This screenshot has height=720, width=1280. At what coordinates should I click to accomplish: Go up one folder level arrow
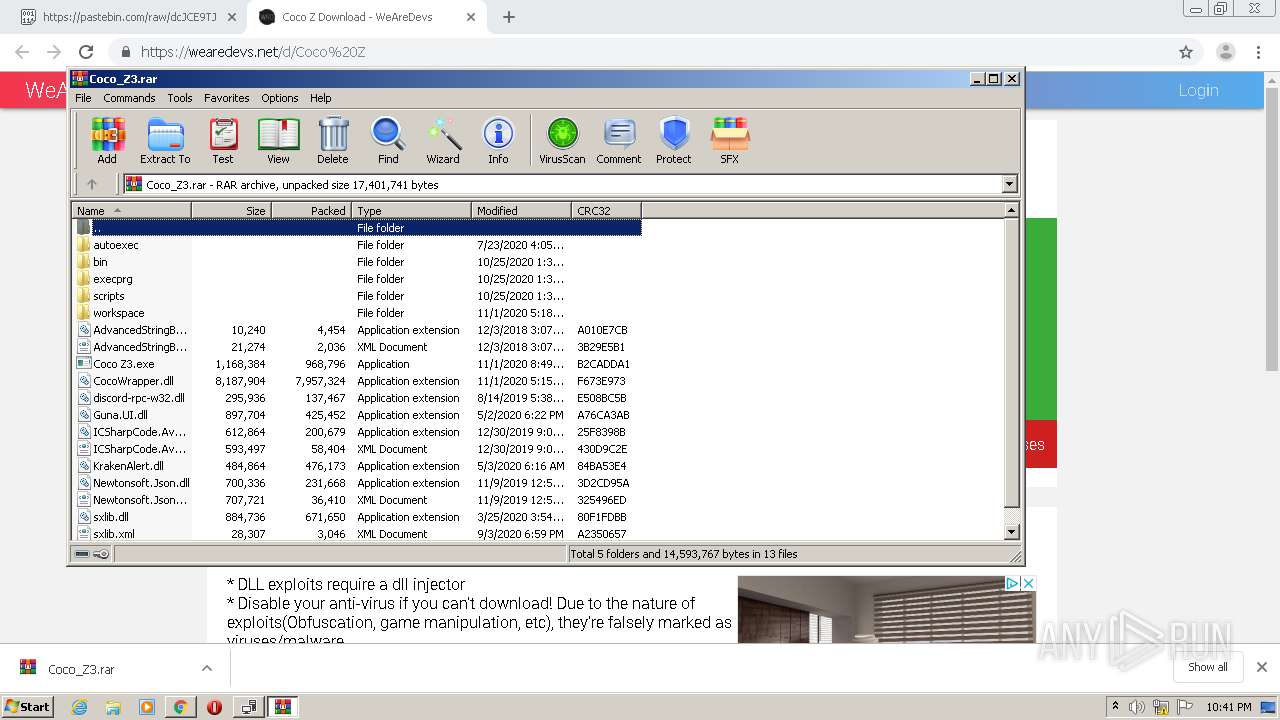[92, 184]
